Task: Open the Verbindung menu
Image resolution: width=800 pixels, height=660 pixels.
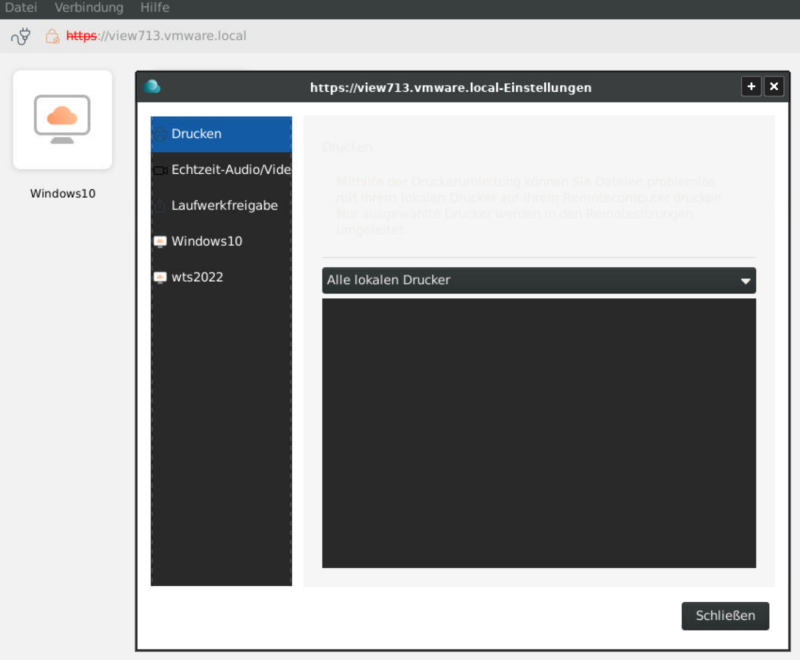Action: (x=89, y=8)
